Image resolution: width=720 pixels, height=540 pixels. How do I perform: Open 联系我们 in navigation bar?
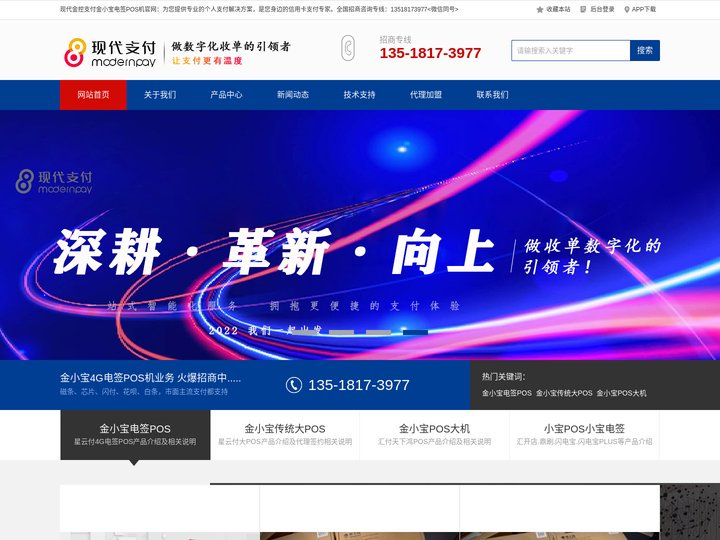pos(493,95)
